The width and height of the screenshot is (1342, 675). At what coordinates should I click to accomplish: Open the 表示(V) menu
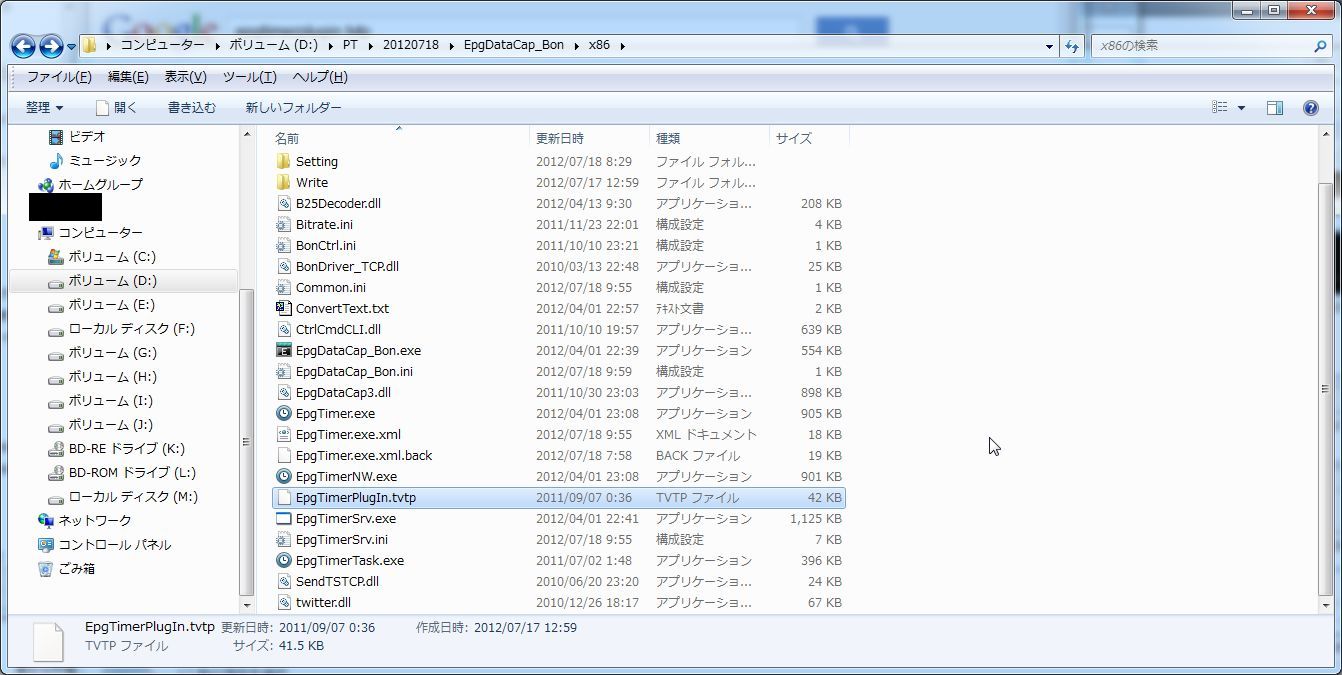(x=185, y=77)
